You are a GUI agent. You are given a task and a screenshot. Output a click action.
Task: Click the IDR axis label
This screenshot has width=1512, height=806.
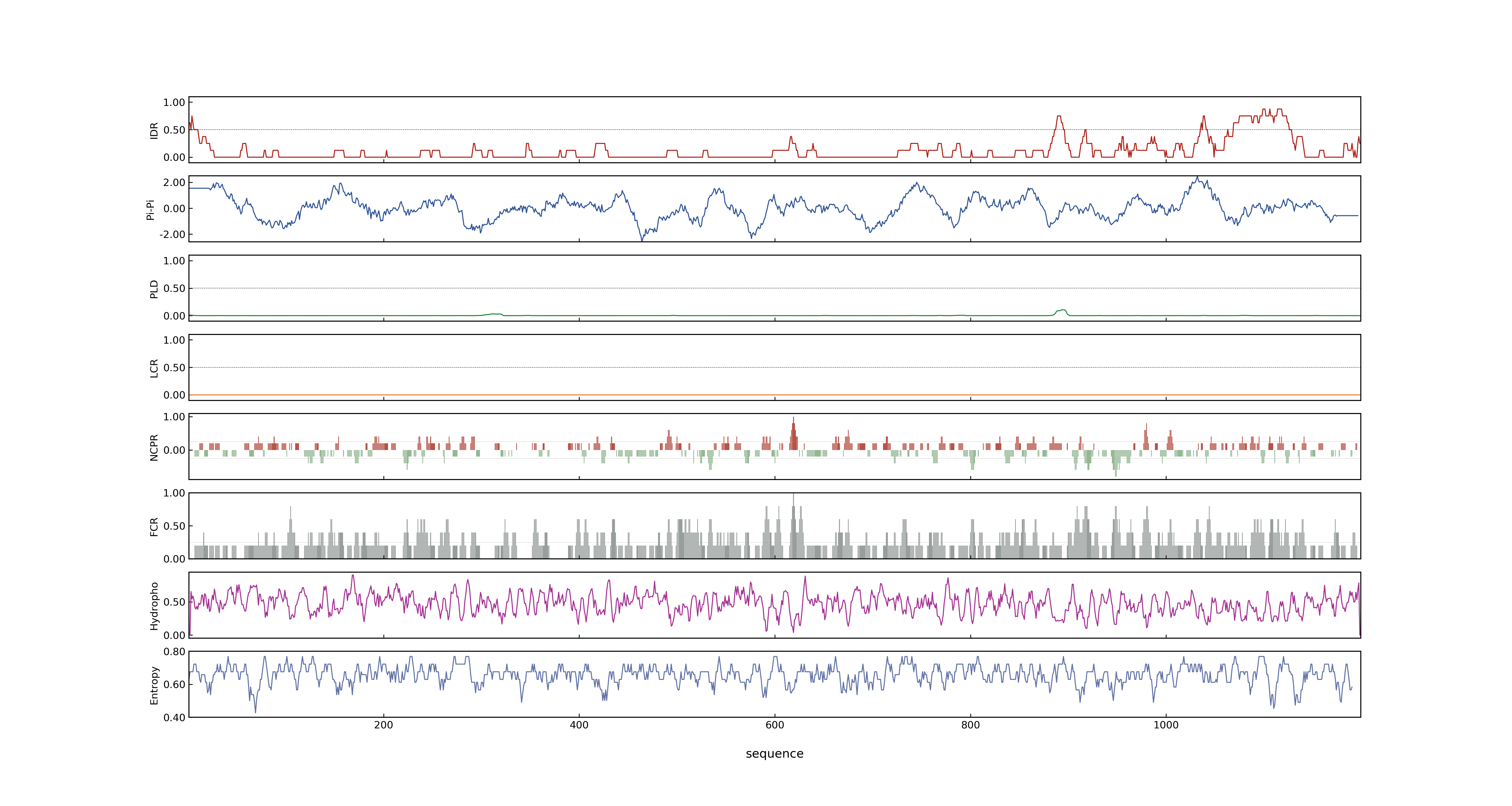point(154,130)
